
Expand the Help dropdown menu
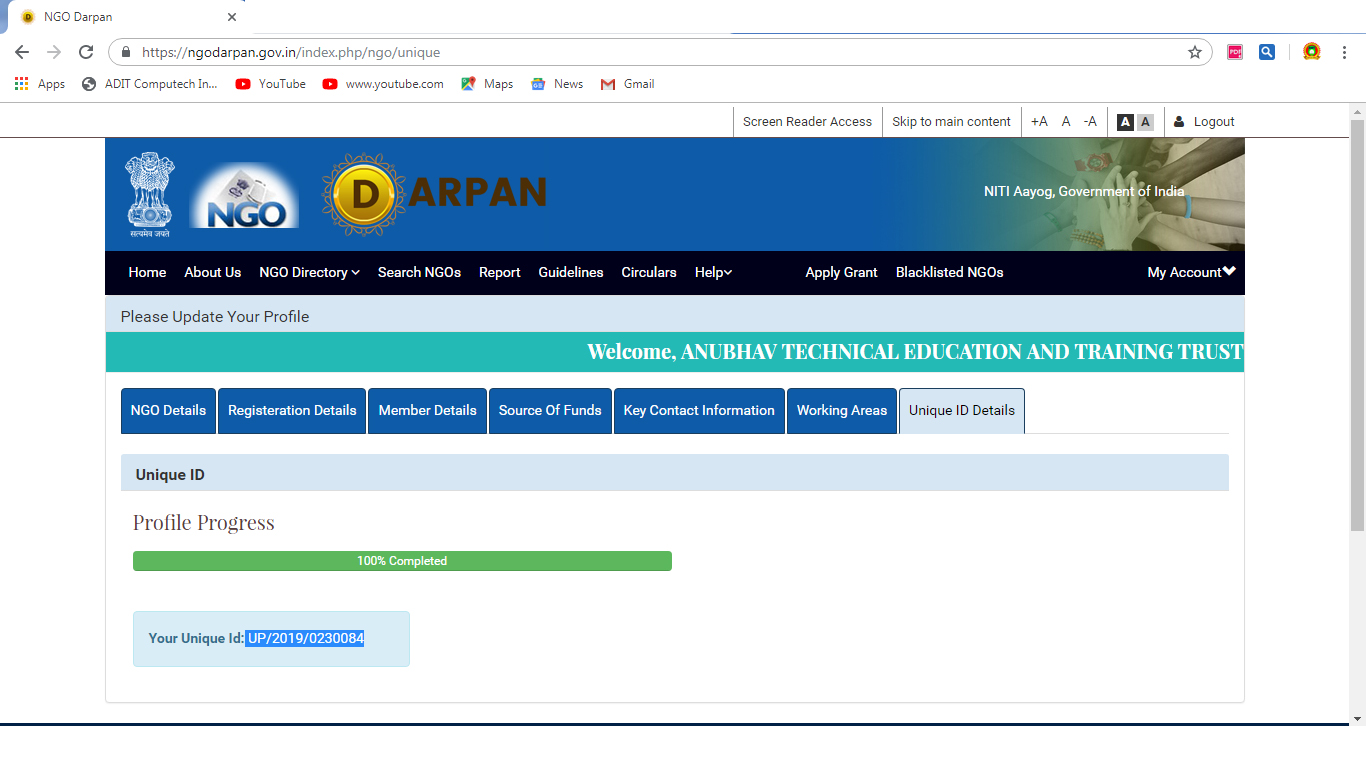pos(713,272)
